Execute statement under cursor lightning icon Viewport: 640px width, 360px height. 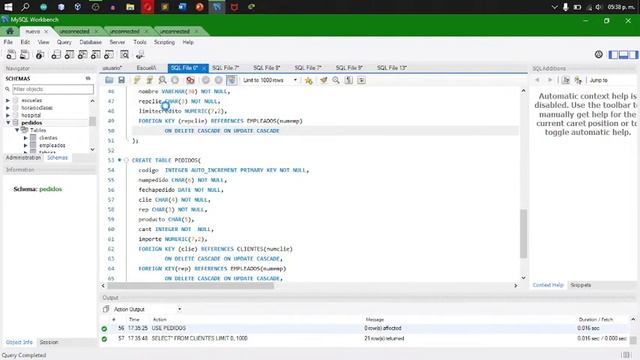pyautogui.click(x=149, y=80)
